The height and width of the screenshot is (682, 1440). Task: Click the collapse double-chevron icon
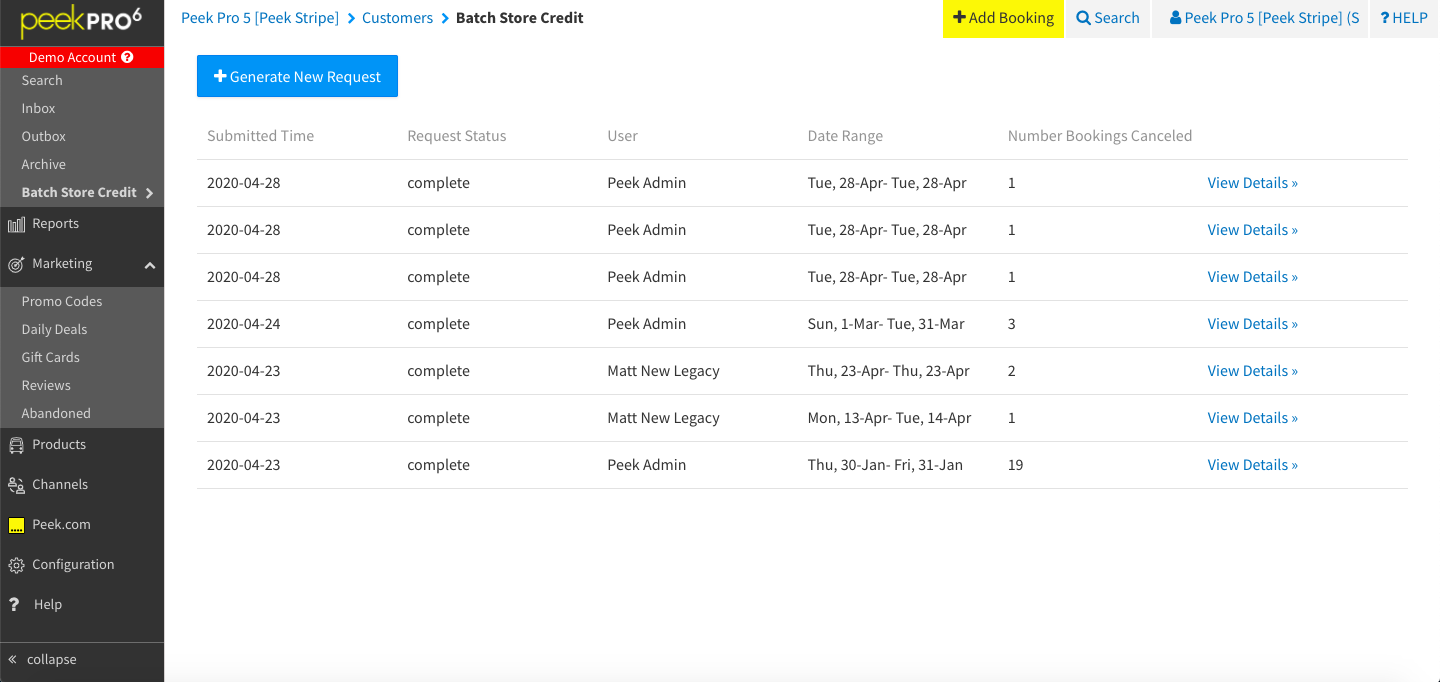[x=13, y=660]
